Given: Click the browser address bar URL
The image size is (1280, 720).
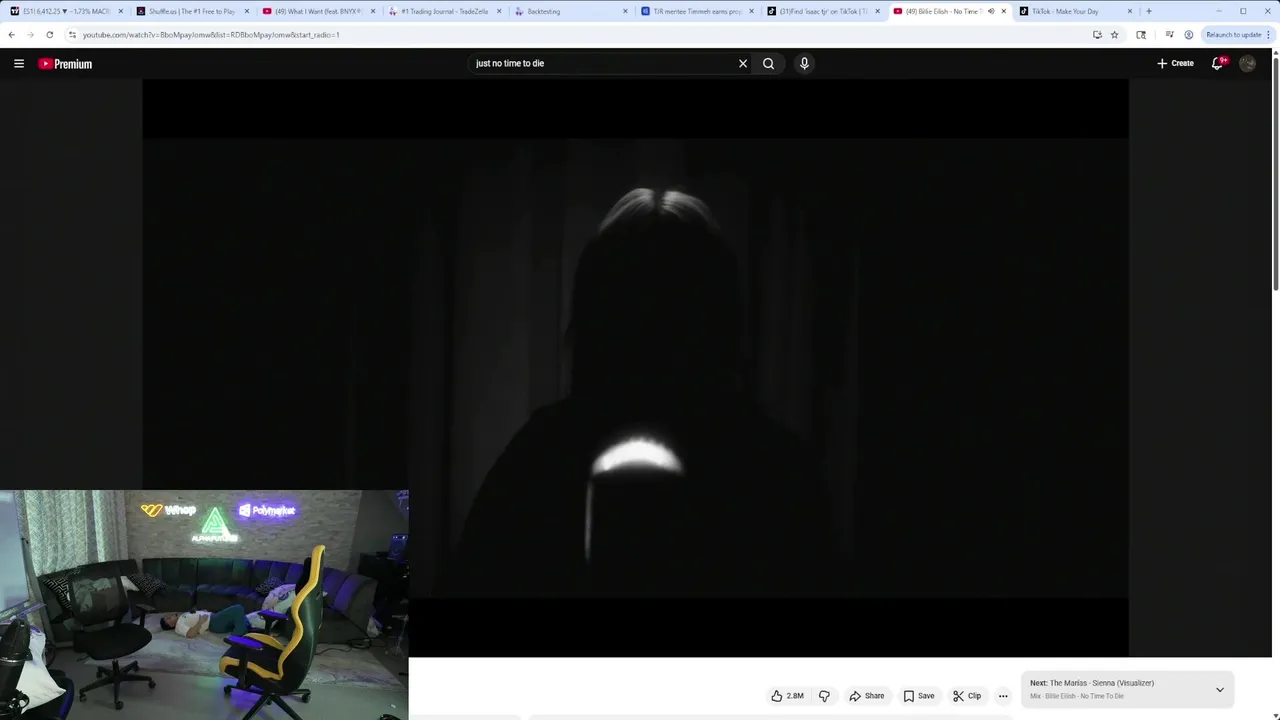Looking at the screenshot, I should tap(211, 35).
